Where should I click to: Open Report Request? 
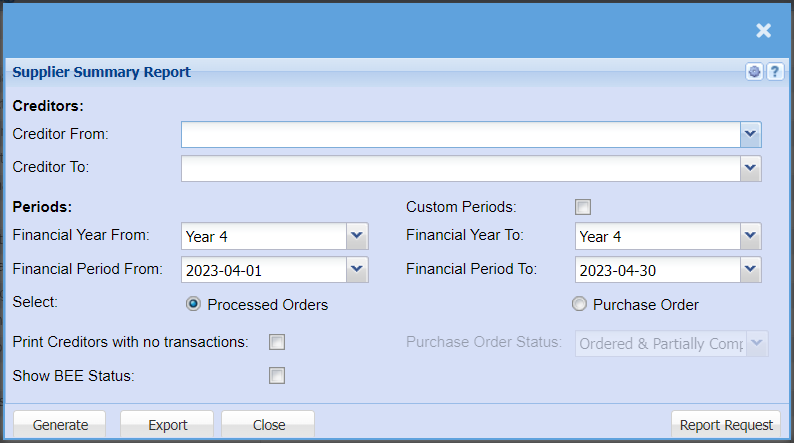click(x=726, y=425)
